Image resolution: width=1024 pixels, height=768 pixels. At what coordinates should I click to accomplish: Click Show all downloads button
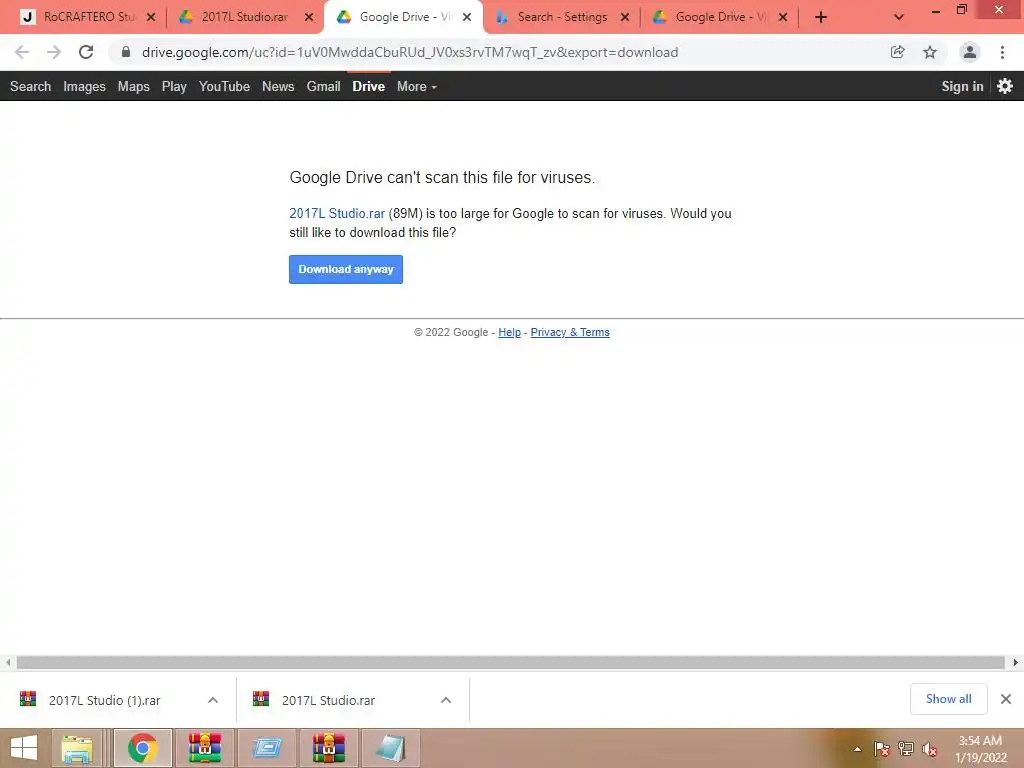click(x=948, y=699)
